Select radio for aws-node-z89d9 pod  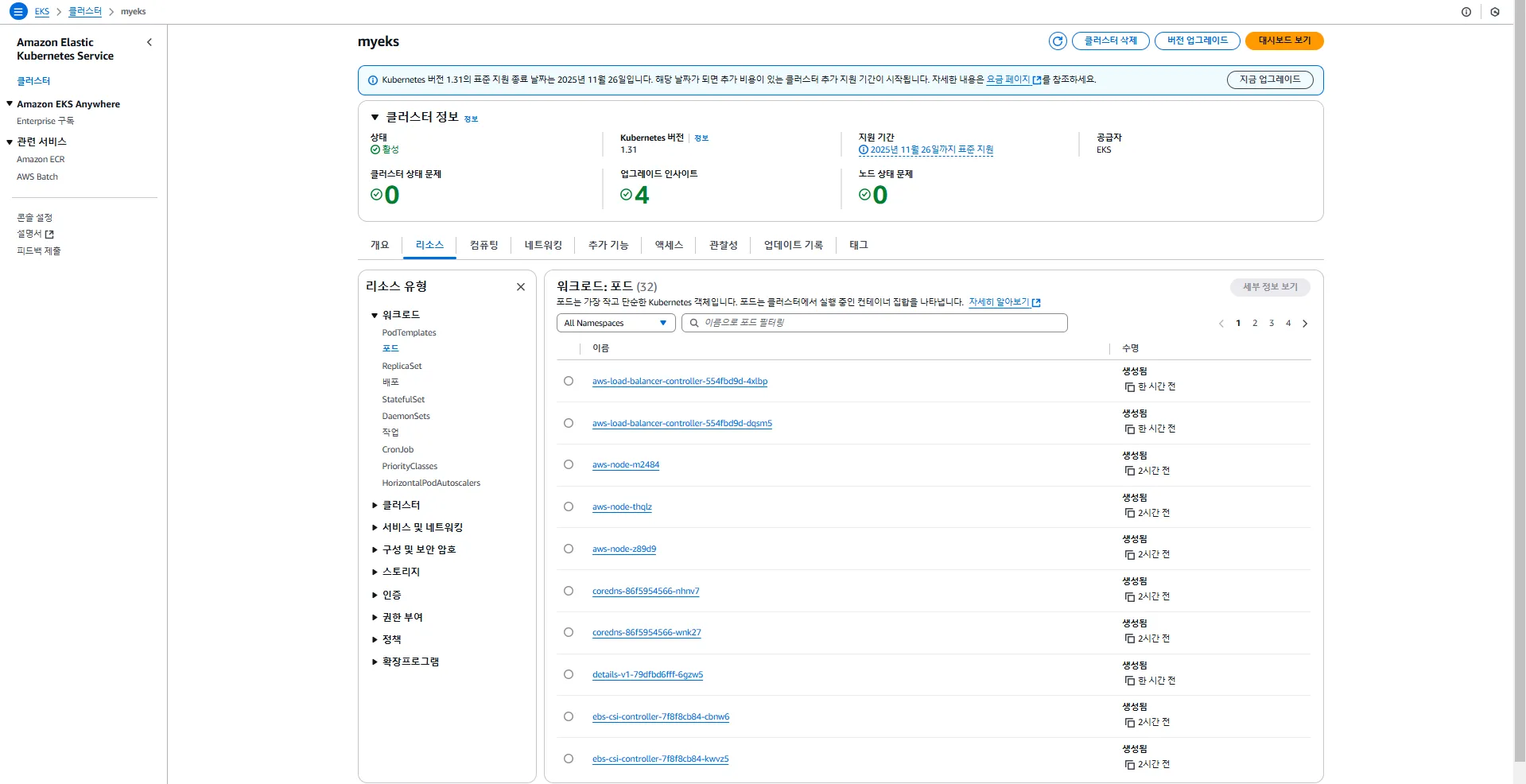tap(569, 549)
